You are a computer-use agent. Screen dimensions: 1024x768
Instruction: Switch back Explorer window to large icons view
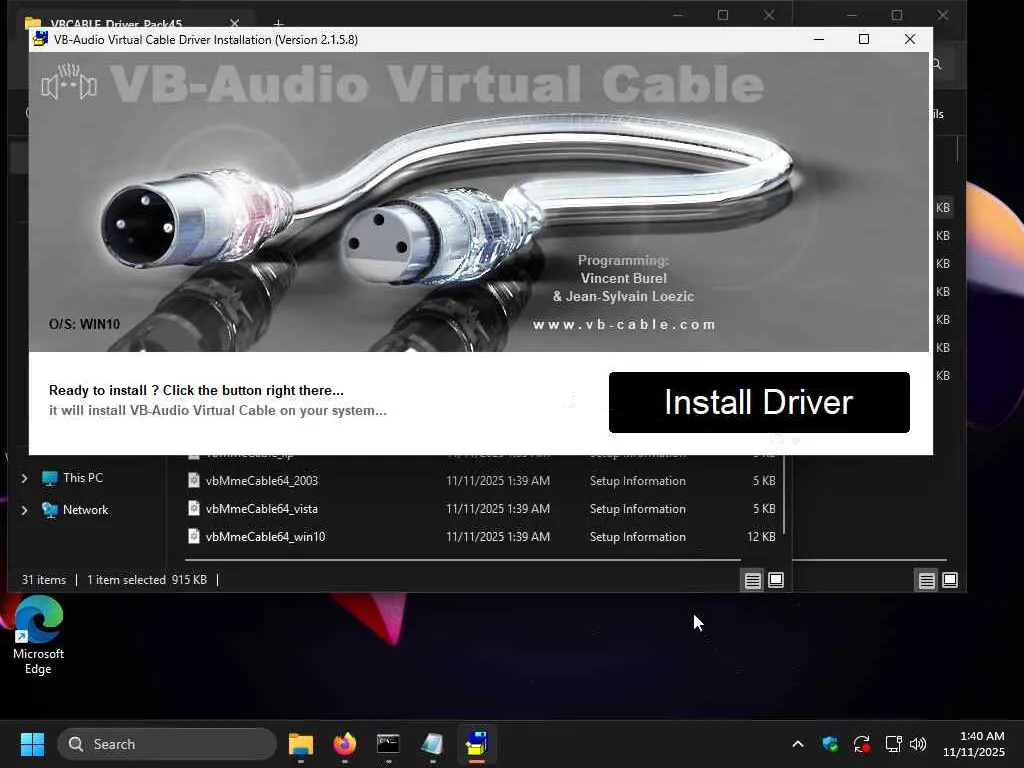coord(950,580)
